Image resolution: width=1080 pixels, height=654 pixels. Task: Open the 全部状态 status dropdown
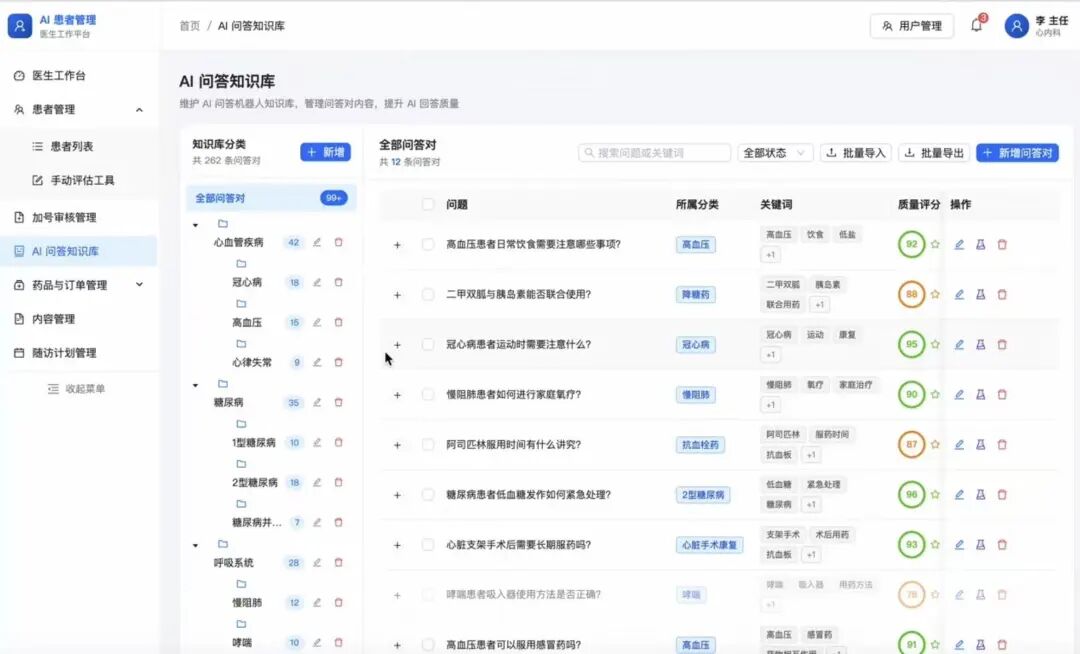click(775, 153)
